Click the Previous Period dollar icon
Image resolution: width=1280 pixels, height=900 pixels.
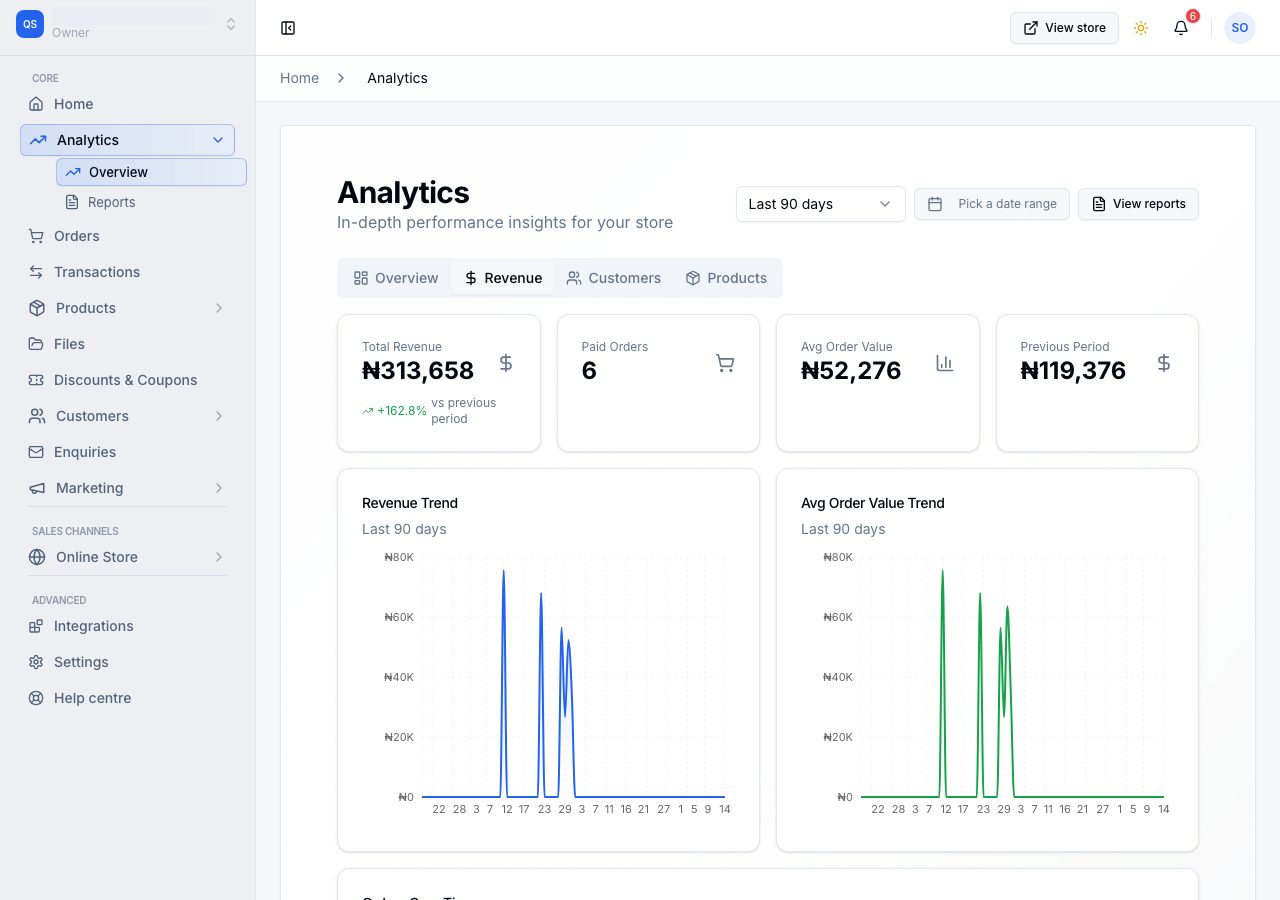pos(1164,363)
